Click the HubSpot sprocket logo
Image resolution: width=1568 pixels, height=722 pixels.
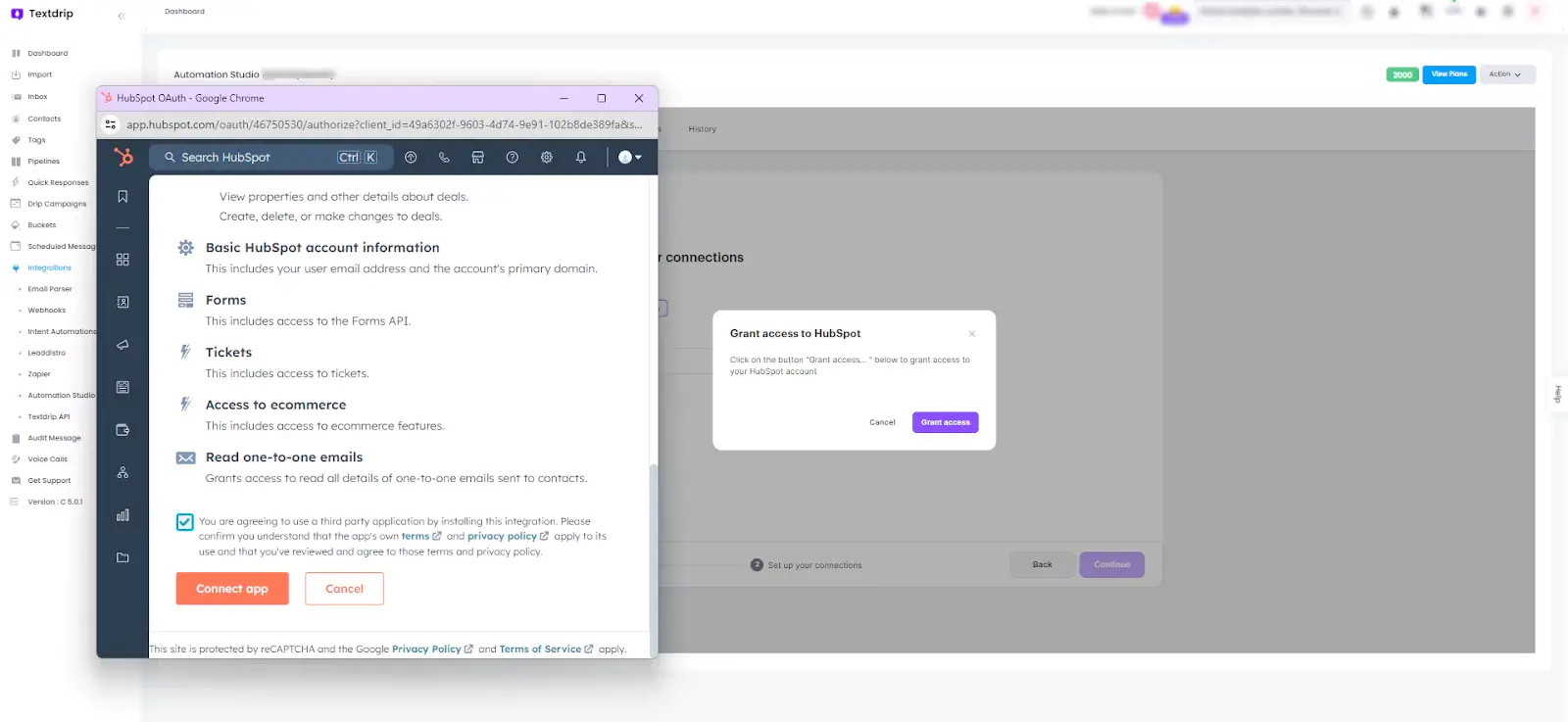123,157
